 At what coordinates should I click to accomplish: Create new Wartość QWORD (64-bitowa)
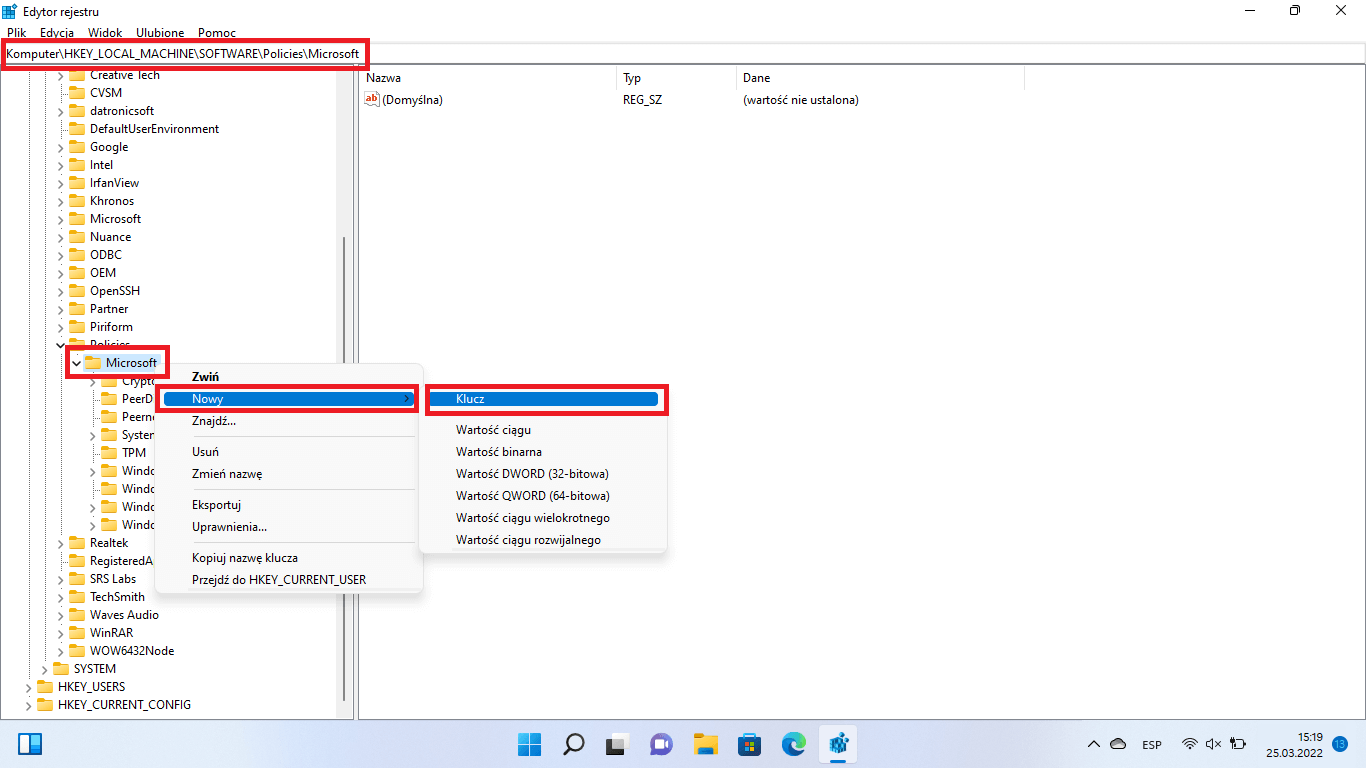click(x=543, y=496)
